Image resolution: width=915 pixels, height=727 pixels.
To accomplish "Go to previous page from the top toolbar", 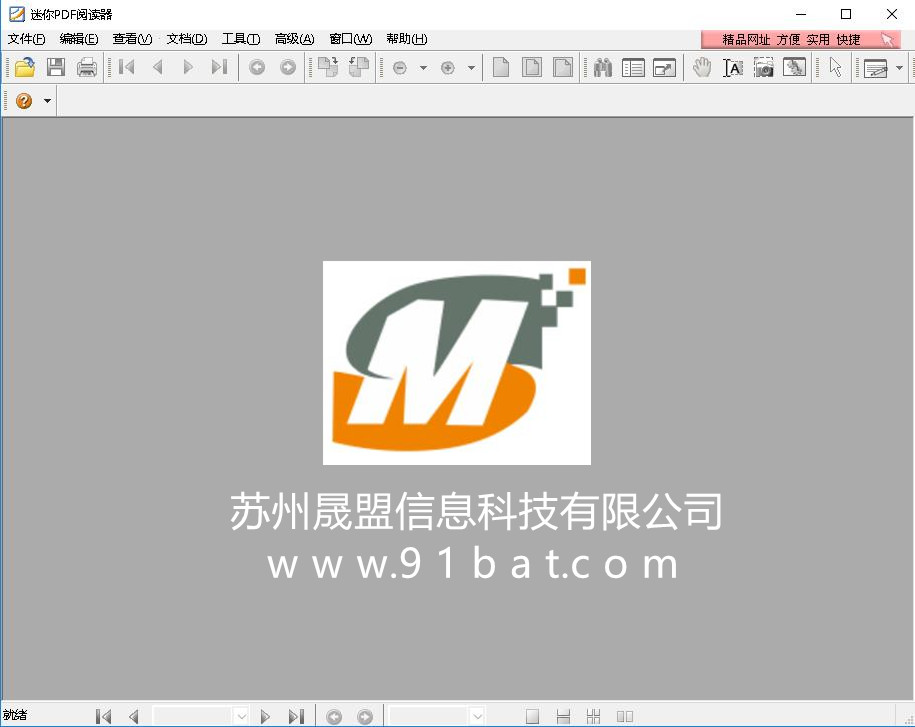I will (158, 67).
